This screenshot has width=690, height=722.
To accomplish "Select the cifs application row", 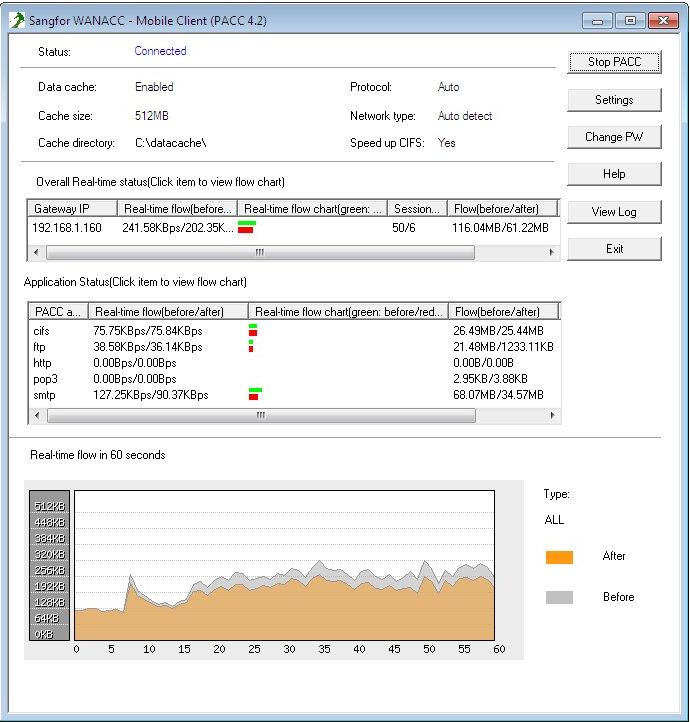I will click(x=294, y=331).
